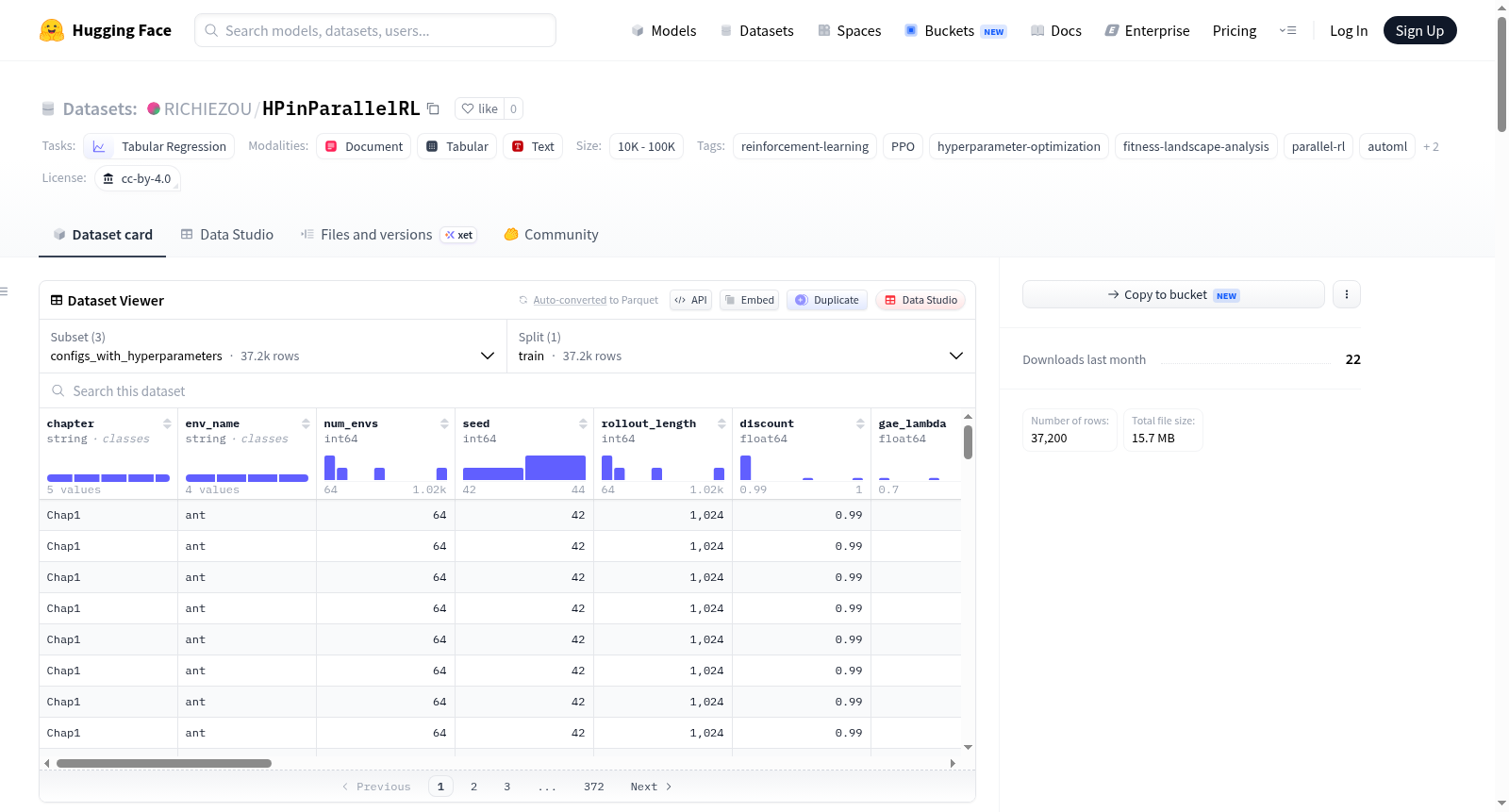Switch to the Dataset card tab
The image size is (1509, 812).
[x=102, y=234]
